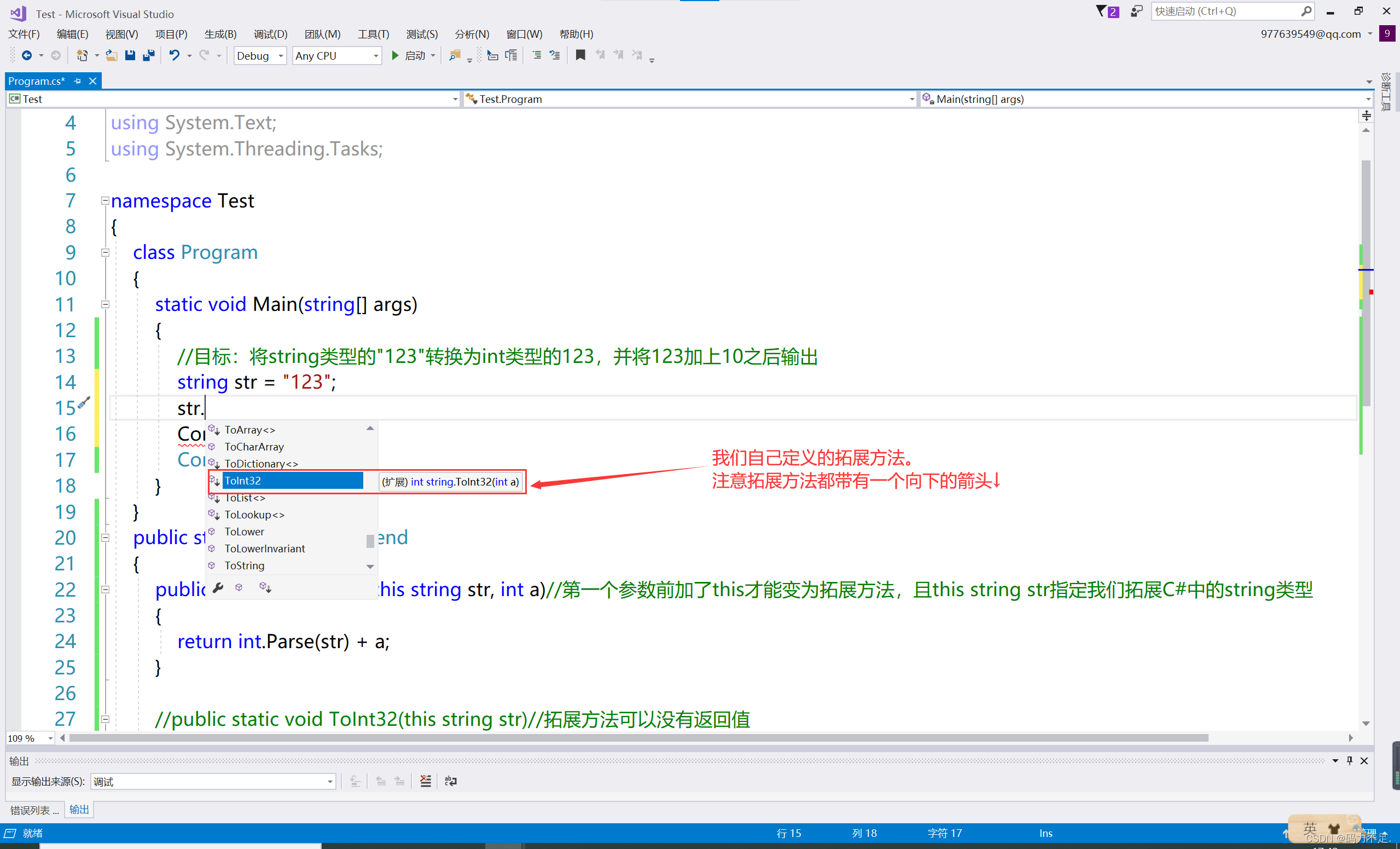1400x849 pixels.
Task: Open the 工具(T) menu
Action: click(x=373, y=34)
